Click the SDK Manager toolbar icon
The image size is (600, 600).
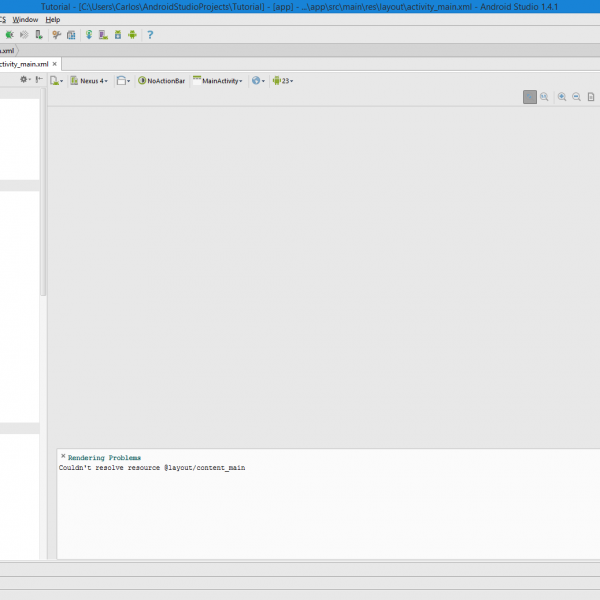pos(118,34)
